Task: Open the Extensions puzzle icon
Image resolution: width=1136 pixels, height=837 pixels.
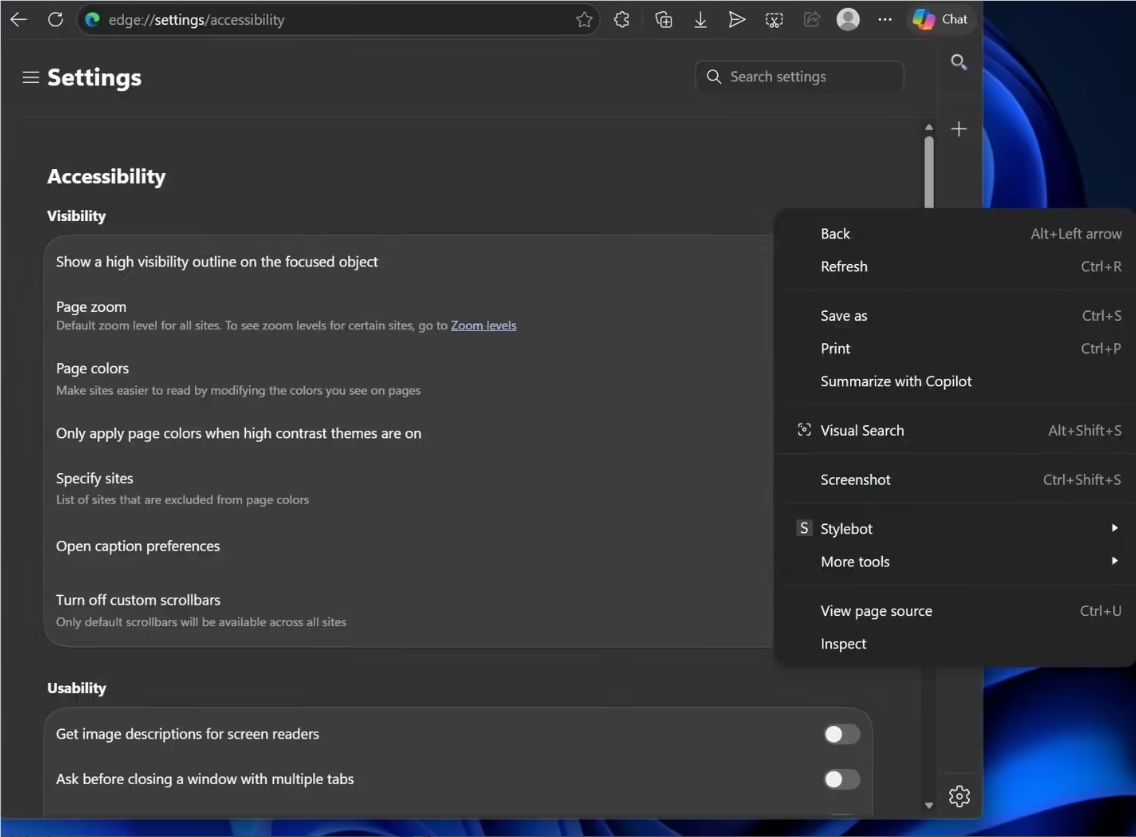Action: coord(622,19)
